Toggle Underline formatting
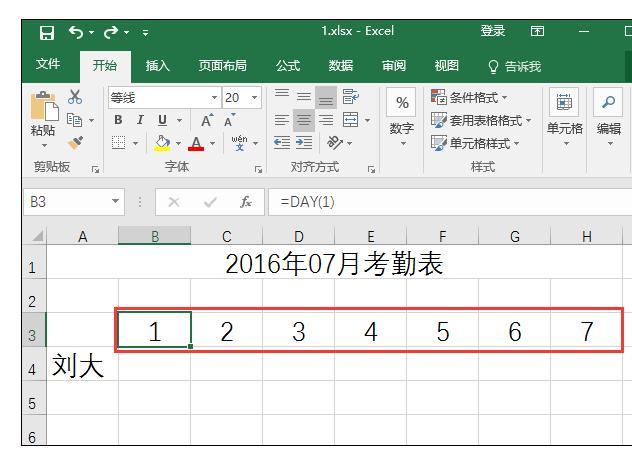The width and height of the screenshot is (632, 457). (162, 120)
